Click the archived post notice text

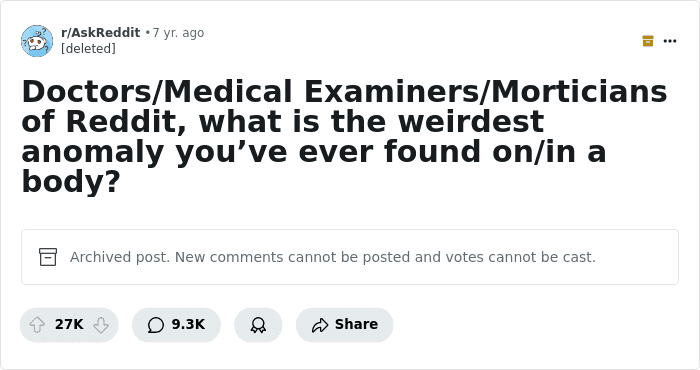coord(333,257)
